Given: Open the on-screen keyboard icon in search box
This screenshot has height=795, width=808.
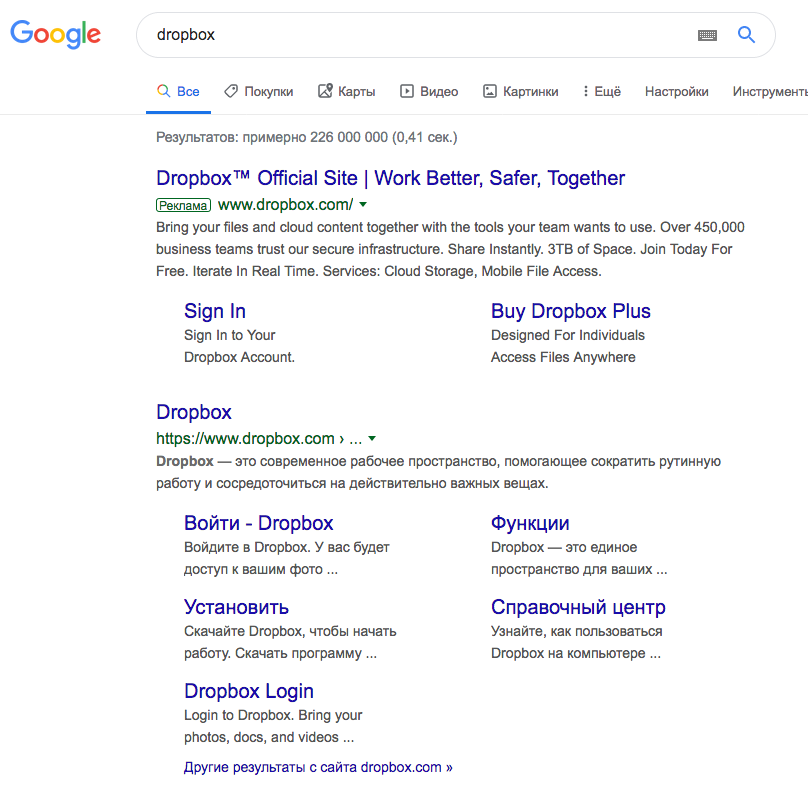Looking at the screenshot, I should pyautogui.click(x=707, y=35).
